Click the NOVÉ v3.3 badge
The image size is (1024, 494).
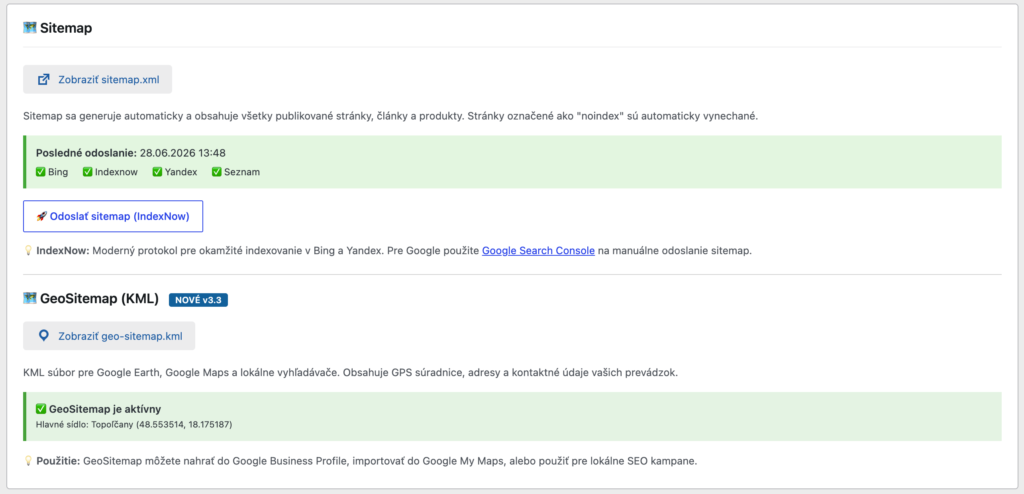tap(199, 300)
